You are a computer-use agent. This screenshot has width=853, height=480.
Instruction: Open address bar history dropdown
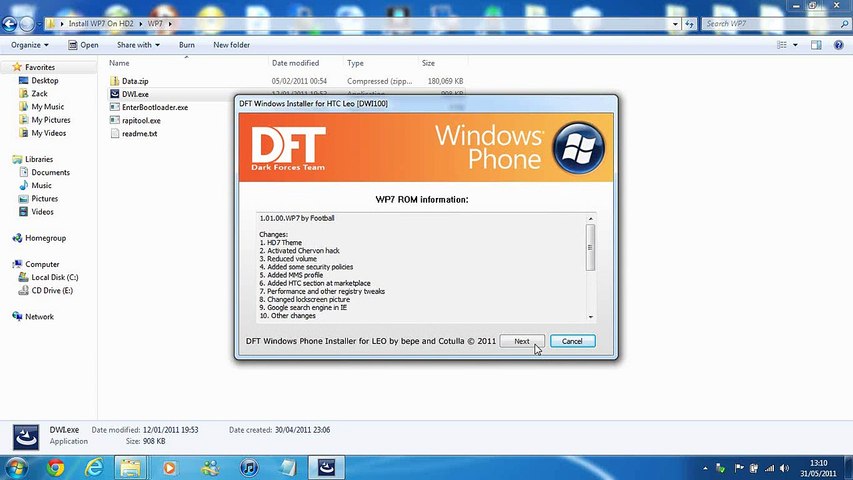pyautogui.click(x=675, y=24)
